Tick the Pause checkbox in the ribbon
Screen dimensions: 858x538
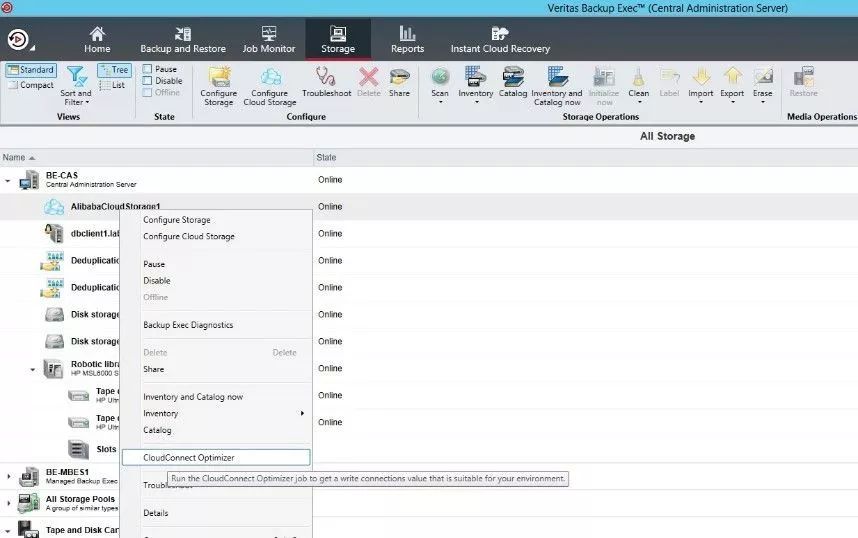(147, 69)
